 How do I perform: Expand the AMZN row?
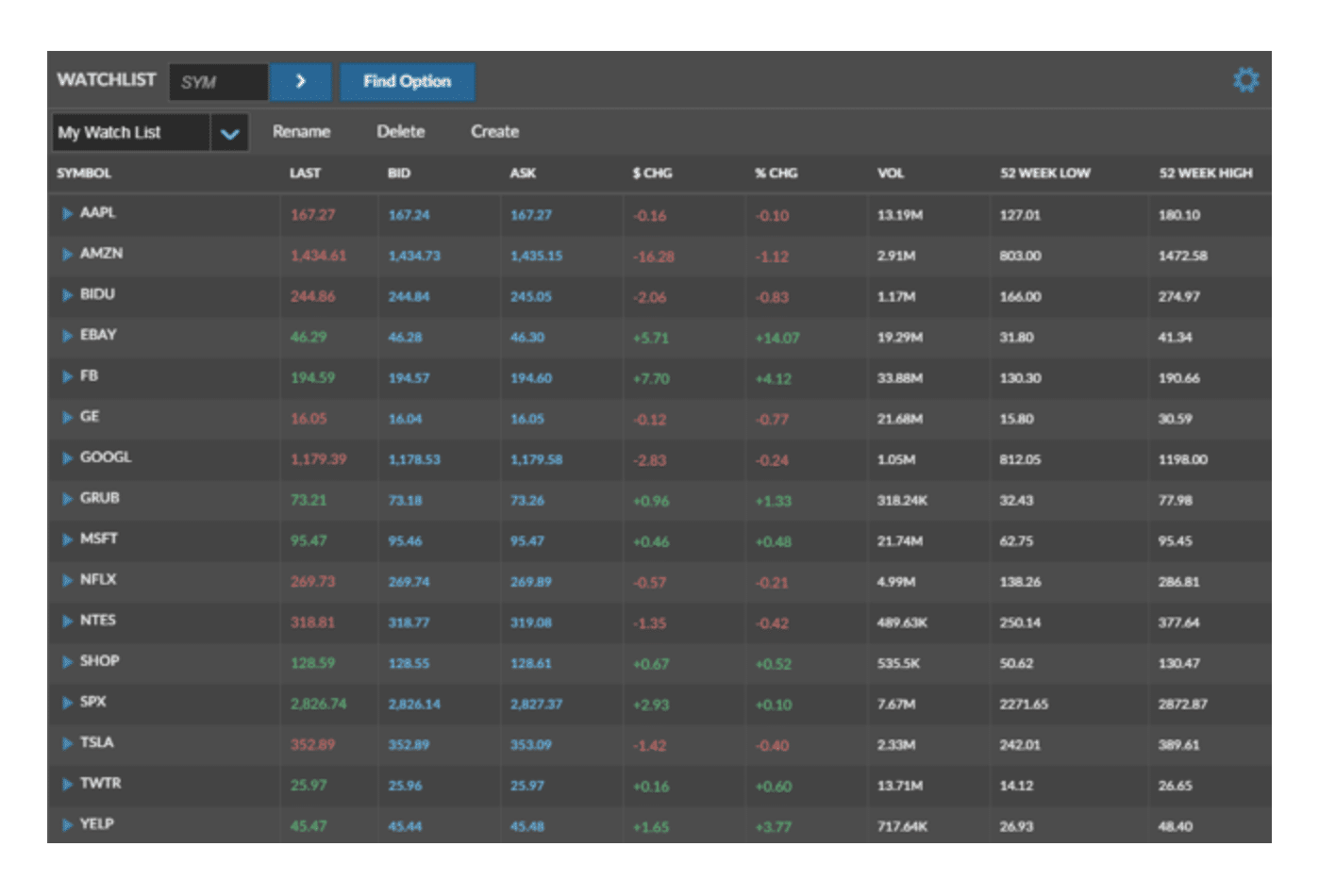point(67,255)
